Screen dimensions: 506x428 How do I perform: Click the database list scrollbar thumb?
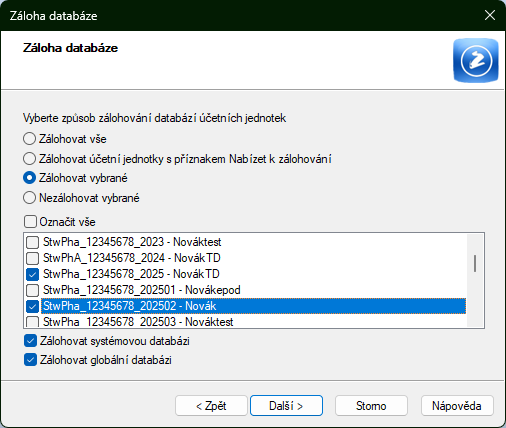tap(475, 263)
